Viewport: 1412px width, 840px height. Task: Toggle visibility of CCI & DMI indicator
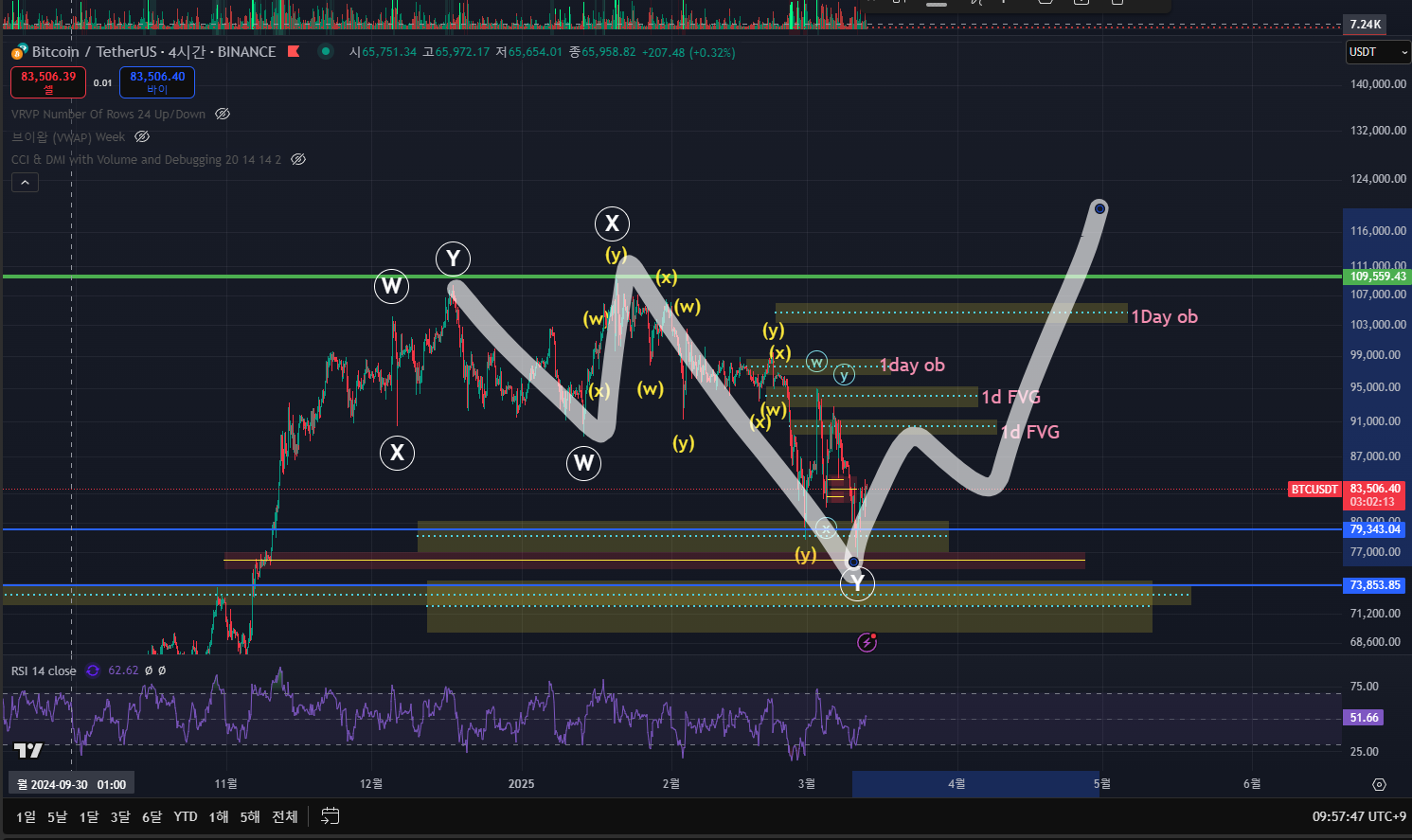coord(298,159)
